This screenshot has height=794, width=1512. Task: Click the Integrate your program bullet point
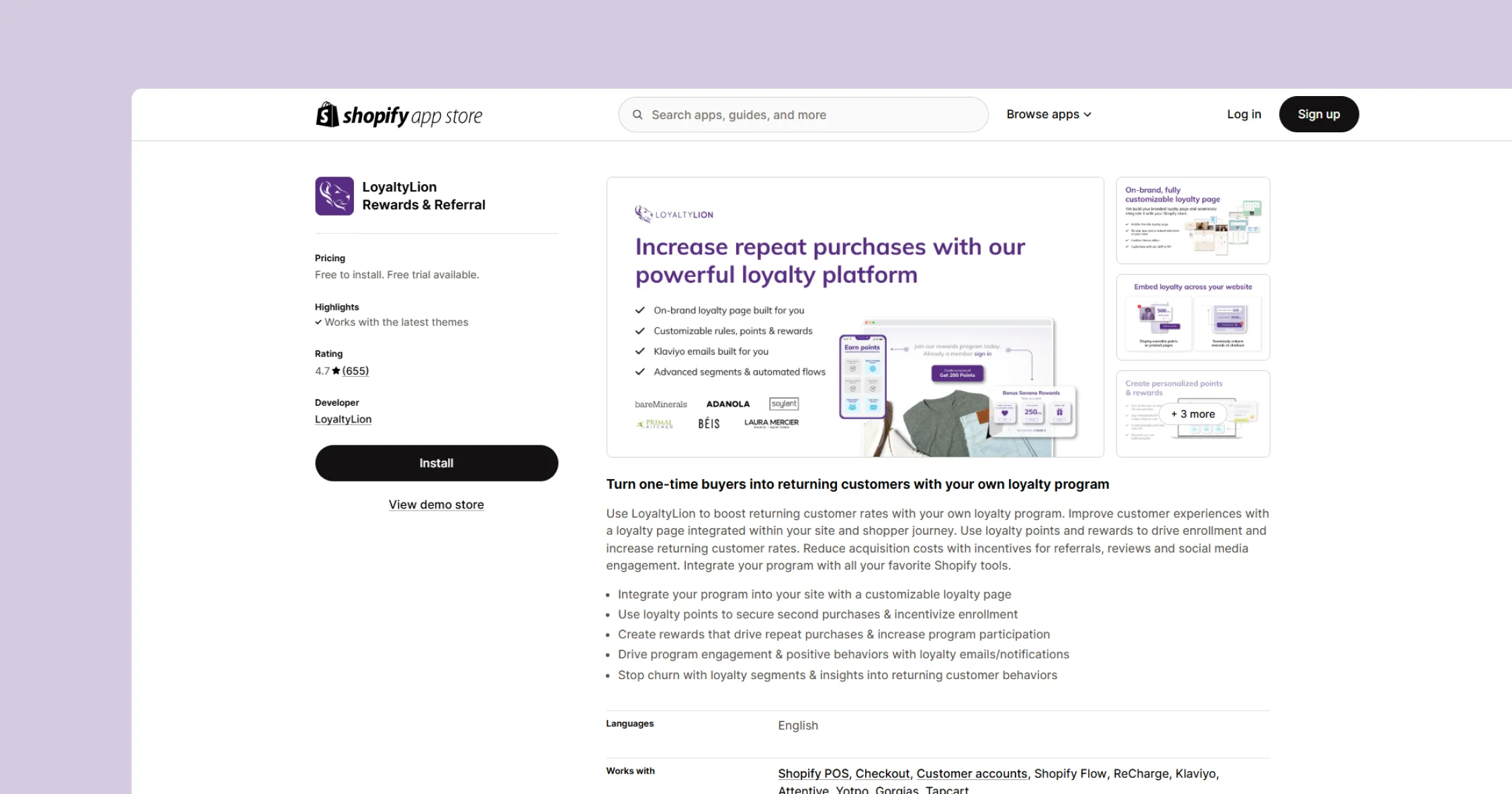pyautogui.click(x=815, y=594)
